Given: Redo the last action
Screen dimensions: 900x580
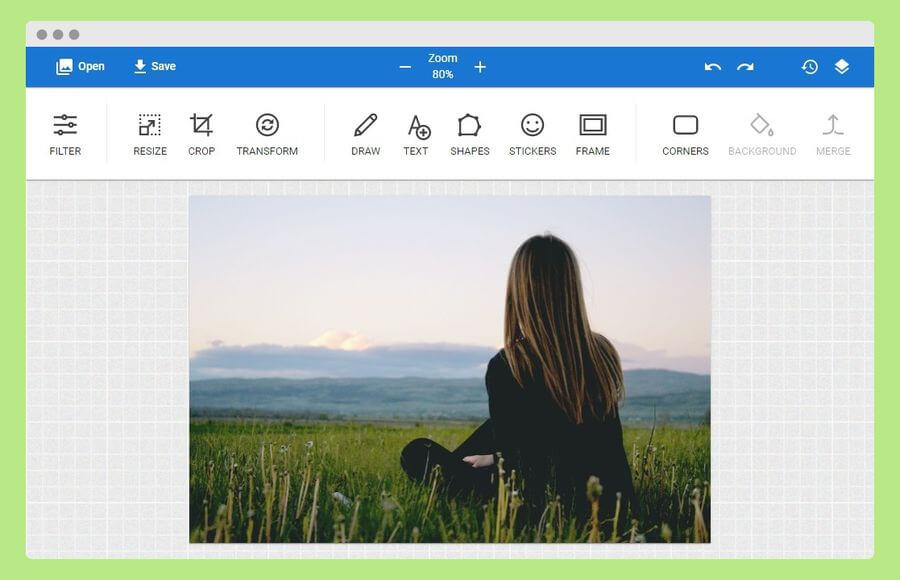Looking at the screenshot, I should pos(745,67).
